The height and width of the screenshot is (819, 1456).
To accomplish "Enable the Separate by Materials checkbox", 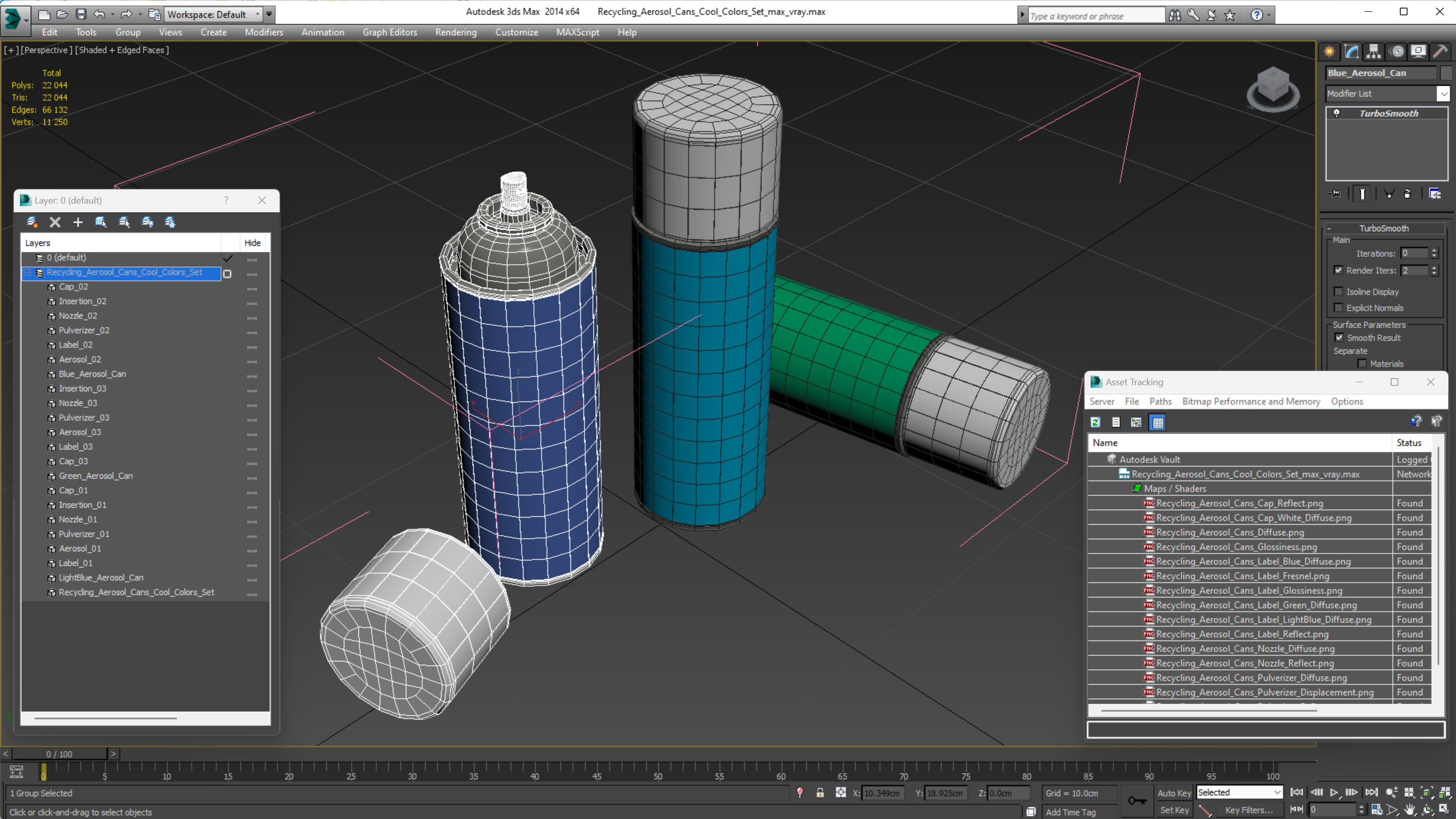I will pyautogui.click(x=1362, y=363).
